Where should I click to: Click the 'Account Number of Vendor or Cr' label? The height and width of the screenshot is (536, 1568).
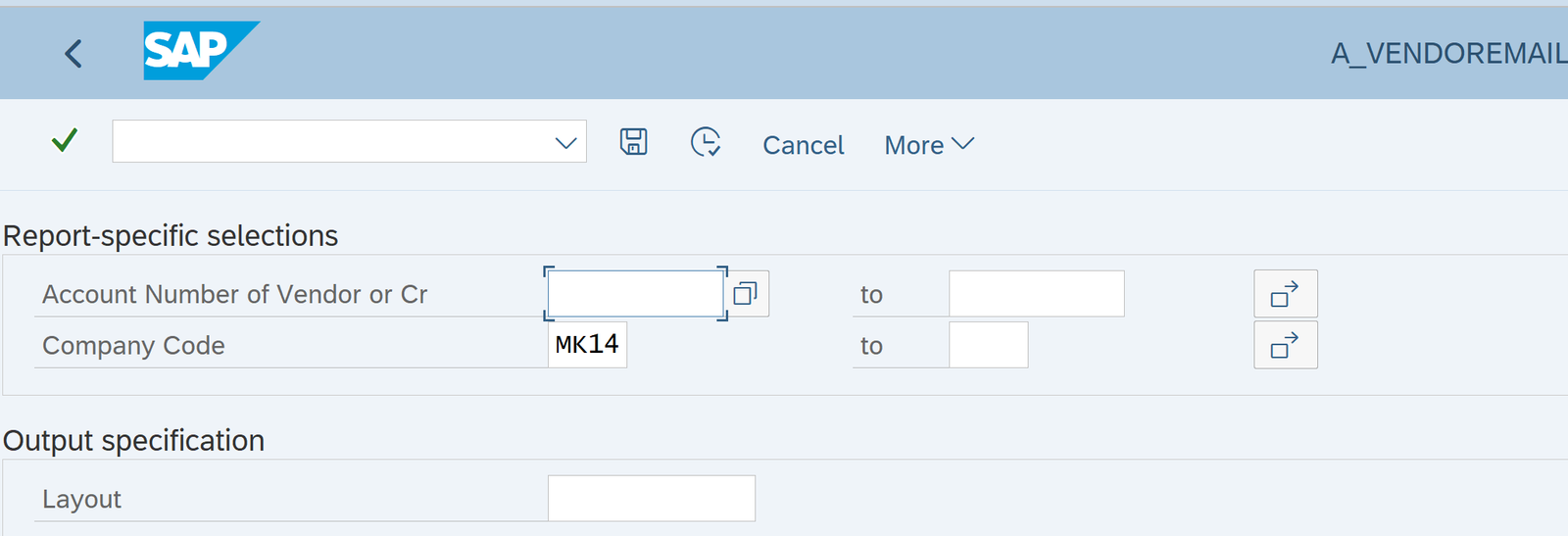(234, 295)
